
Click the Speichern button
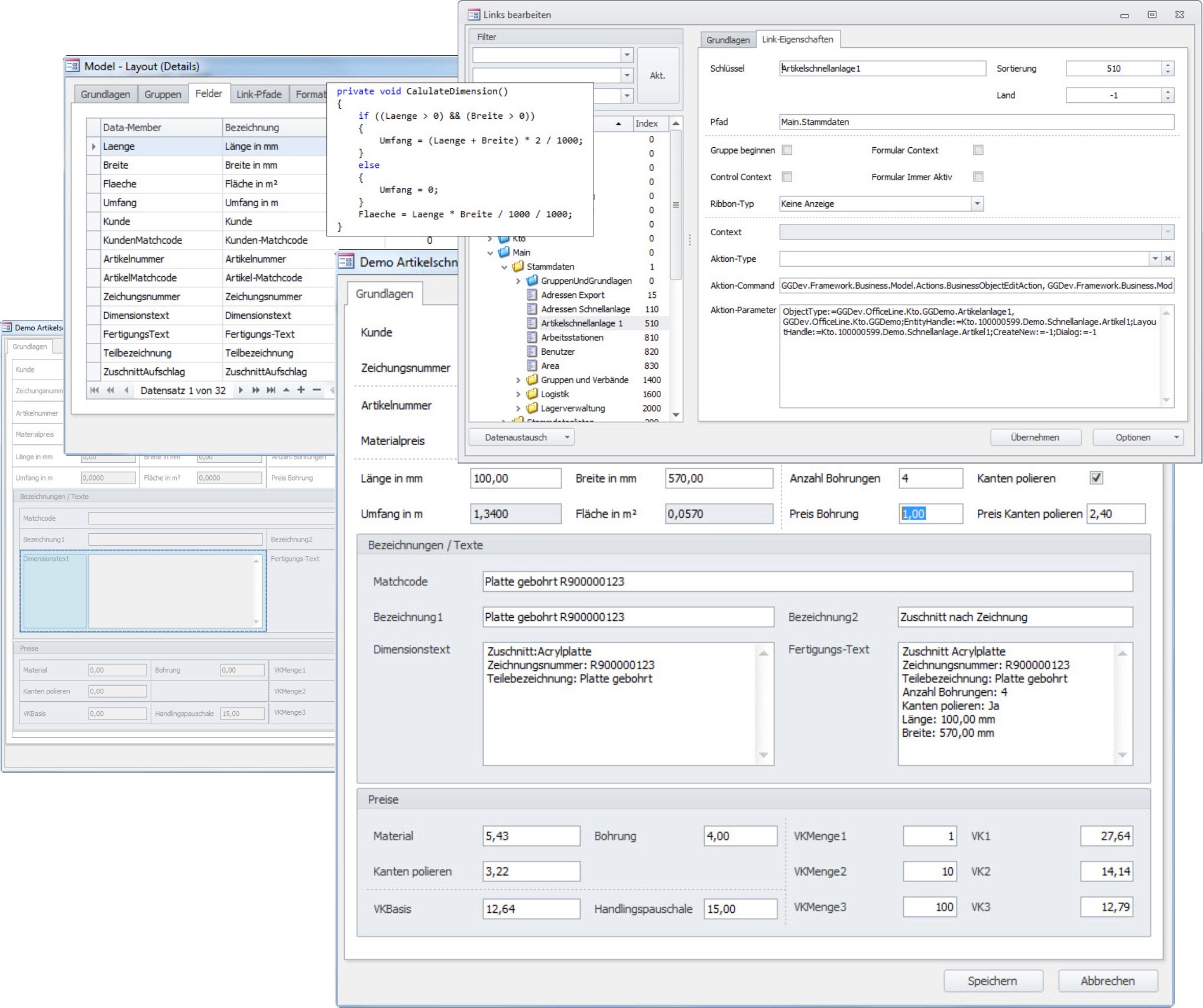(x=993, y=981)
